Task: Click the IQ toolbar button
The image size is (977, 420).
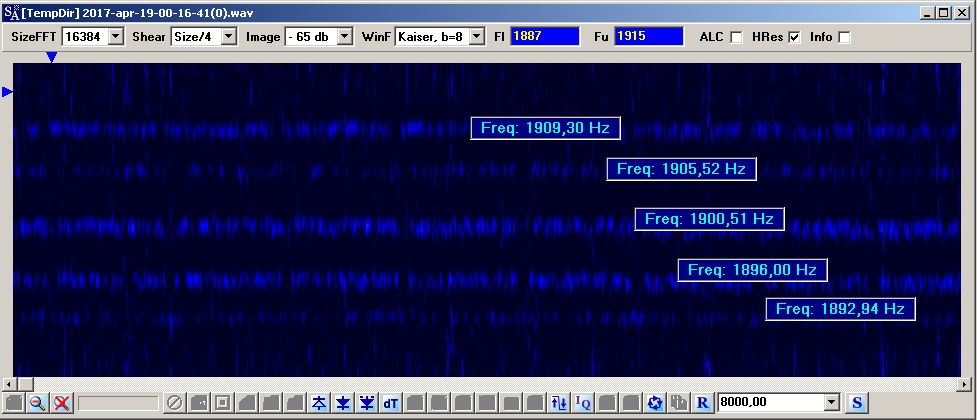Action: tap(583, 403)
